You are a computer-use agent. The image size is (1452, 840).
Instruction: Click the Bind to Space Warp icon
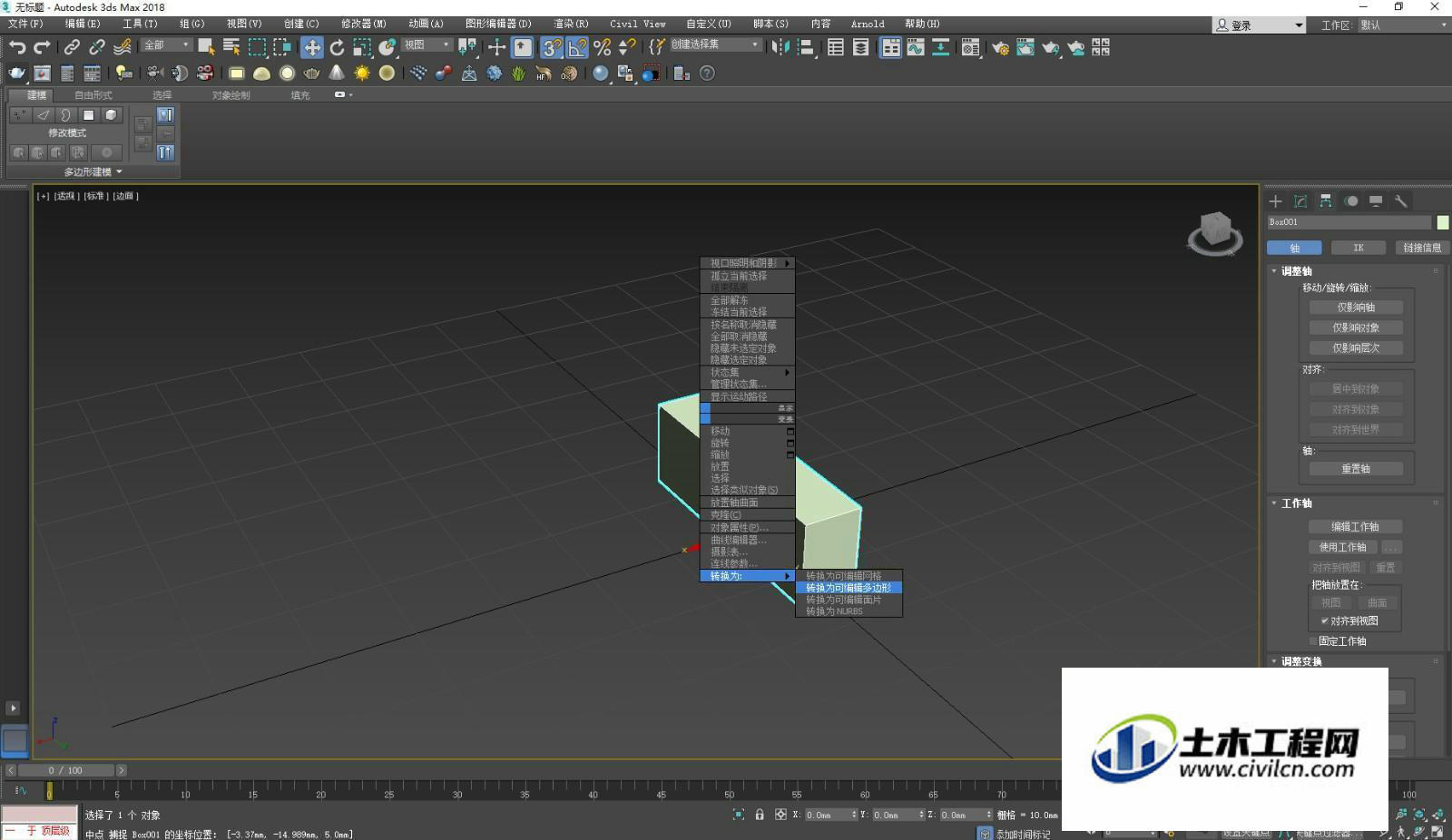123,47
